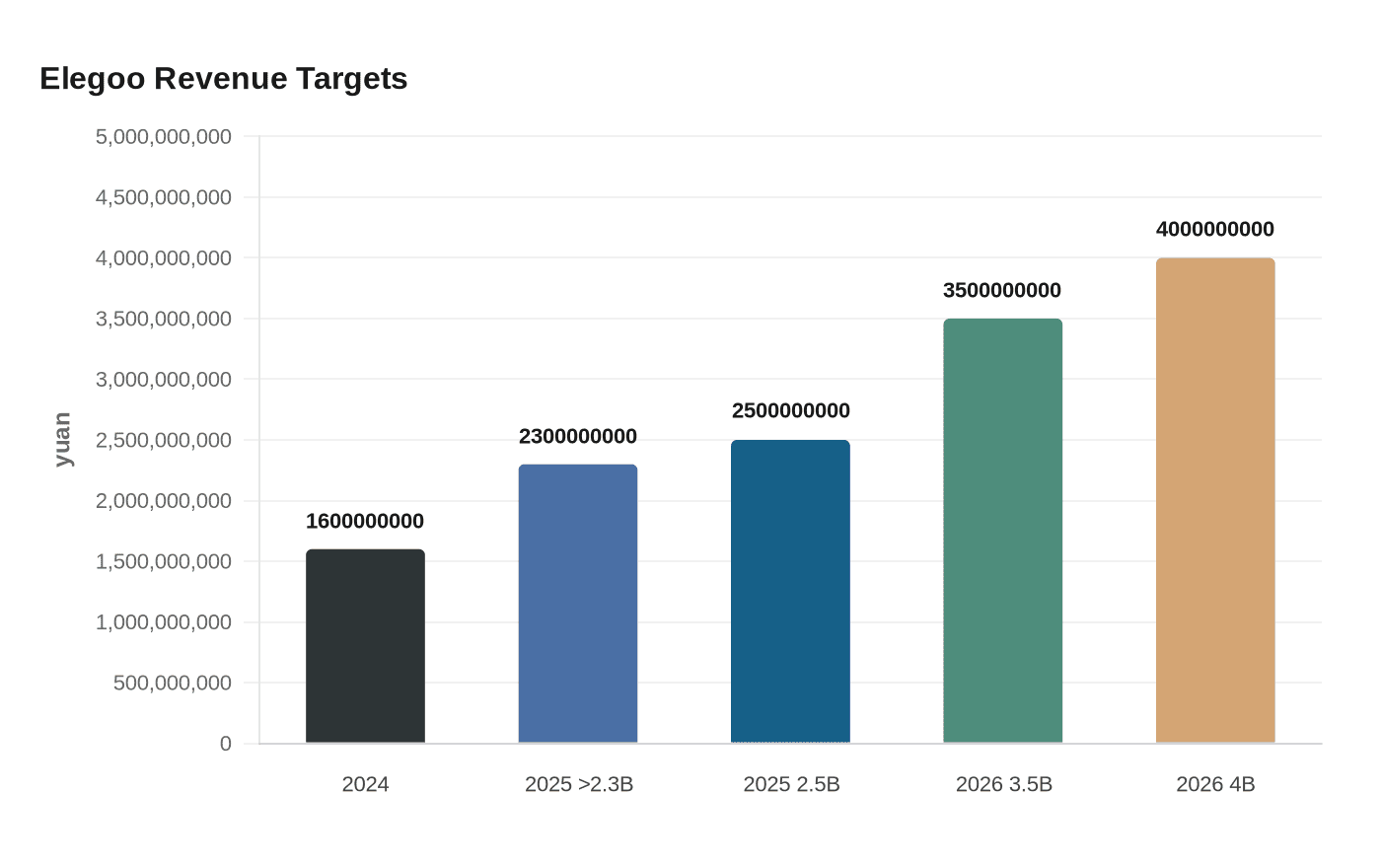The image size is (1381, 868).
Task: Click the 2300000000 data label
Action: pyautogui.click(x=578, y=436)
